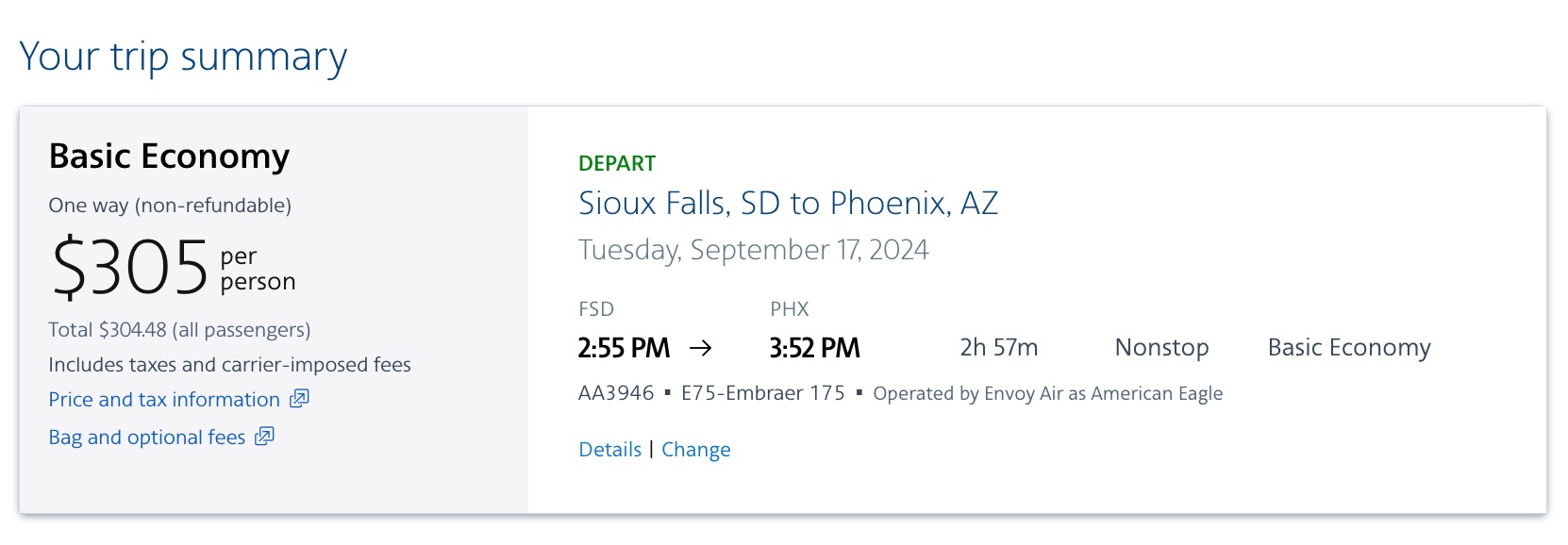Click the Operated by Envoy Air text
The image size is (1568, 545).
(x=1047, y=393)
